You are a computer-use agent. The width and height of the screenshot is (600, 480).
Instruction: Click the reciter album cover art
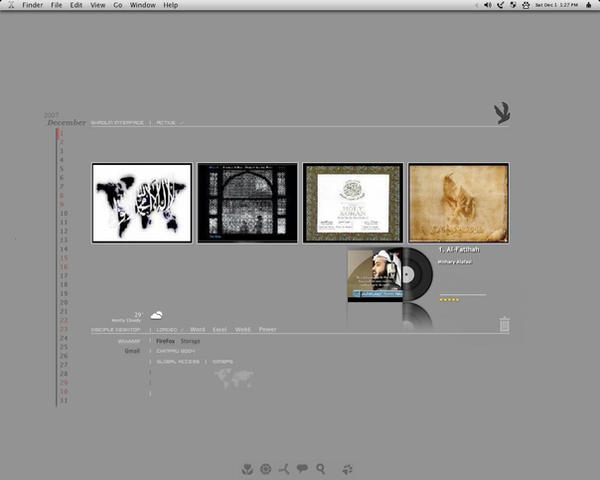[x=375, y=274]
